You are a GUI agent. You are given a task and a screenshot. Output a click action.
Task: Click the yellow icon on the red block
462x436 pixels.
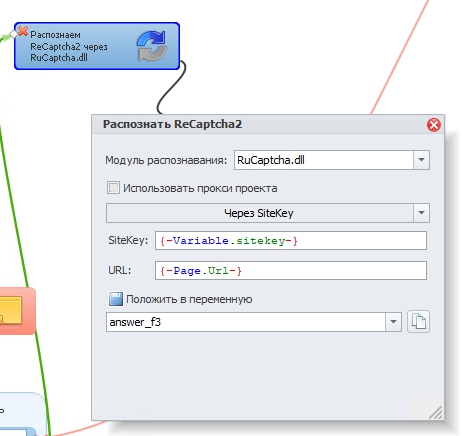[10, 311]
